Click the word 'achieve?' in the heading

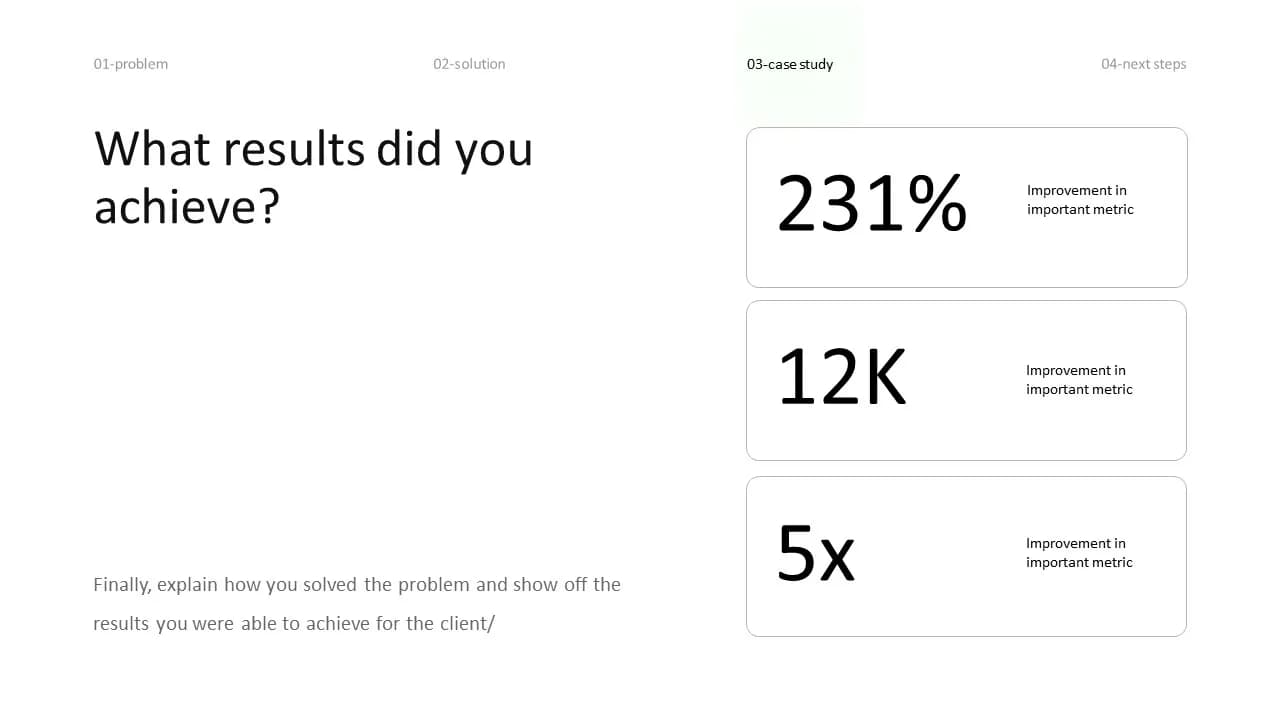(186, 208)
